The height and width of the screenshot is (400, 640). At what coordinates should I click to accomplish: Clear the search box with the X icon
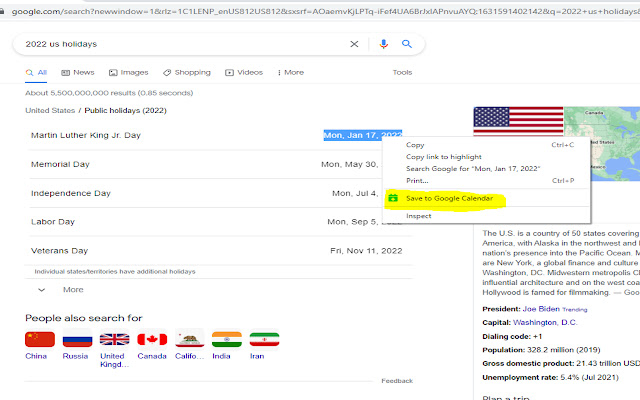(354, 44)
